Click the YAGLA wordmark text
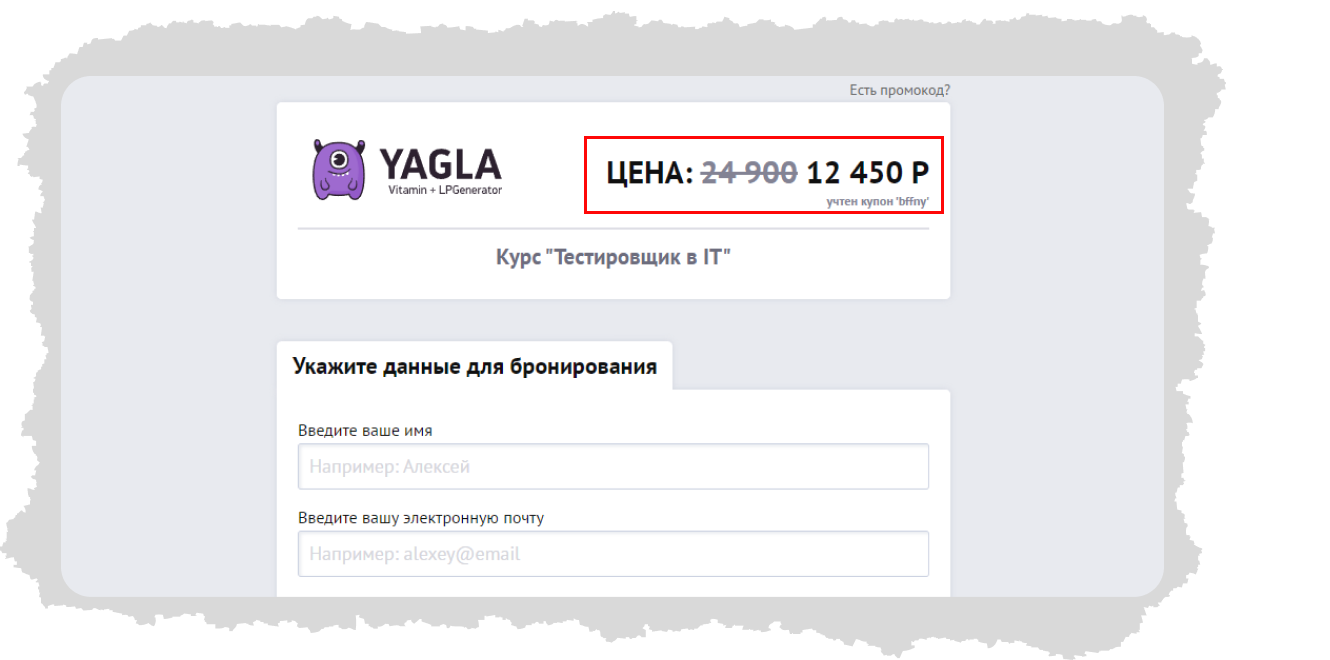This screenshot has width=1330, height=660. tap(440, 163)
